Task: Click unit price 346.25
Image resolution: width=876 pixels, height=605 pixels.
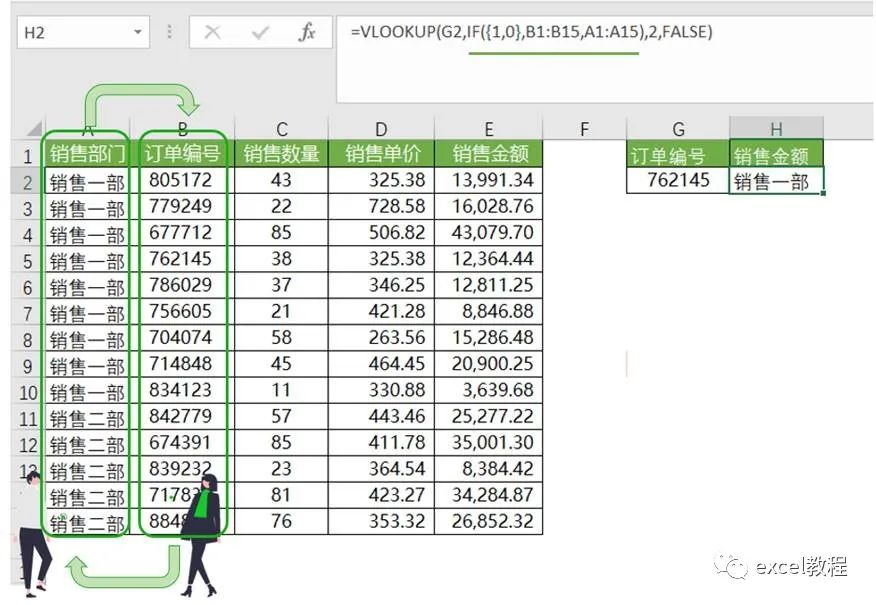Action: pos(381,285)
